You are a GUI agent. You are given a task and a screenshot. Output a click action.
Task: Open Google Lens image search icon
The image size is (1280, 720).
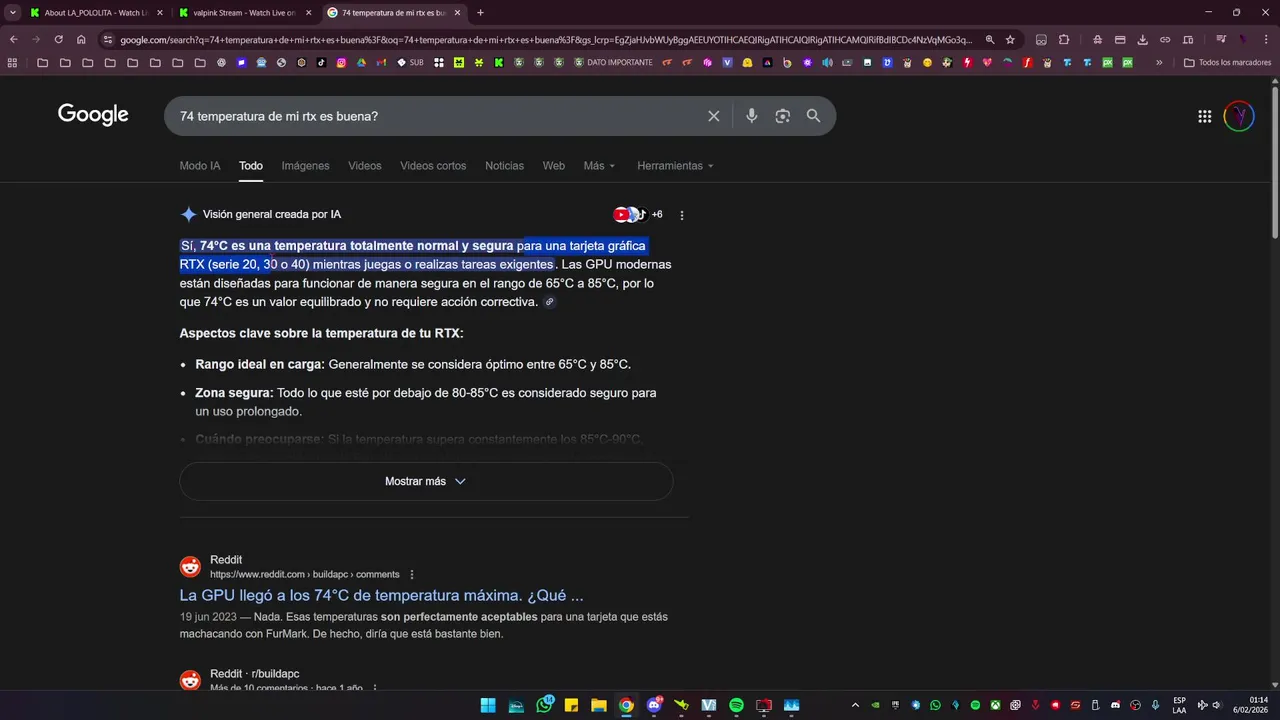coord(783,116)
